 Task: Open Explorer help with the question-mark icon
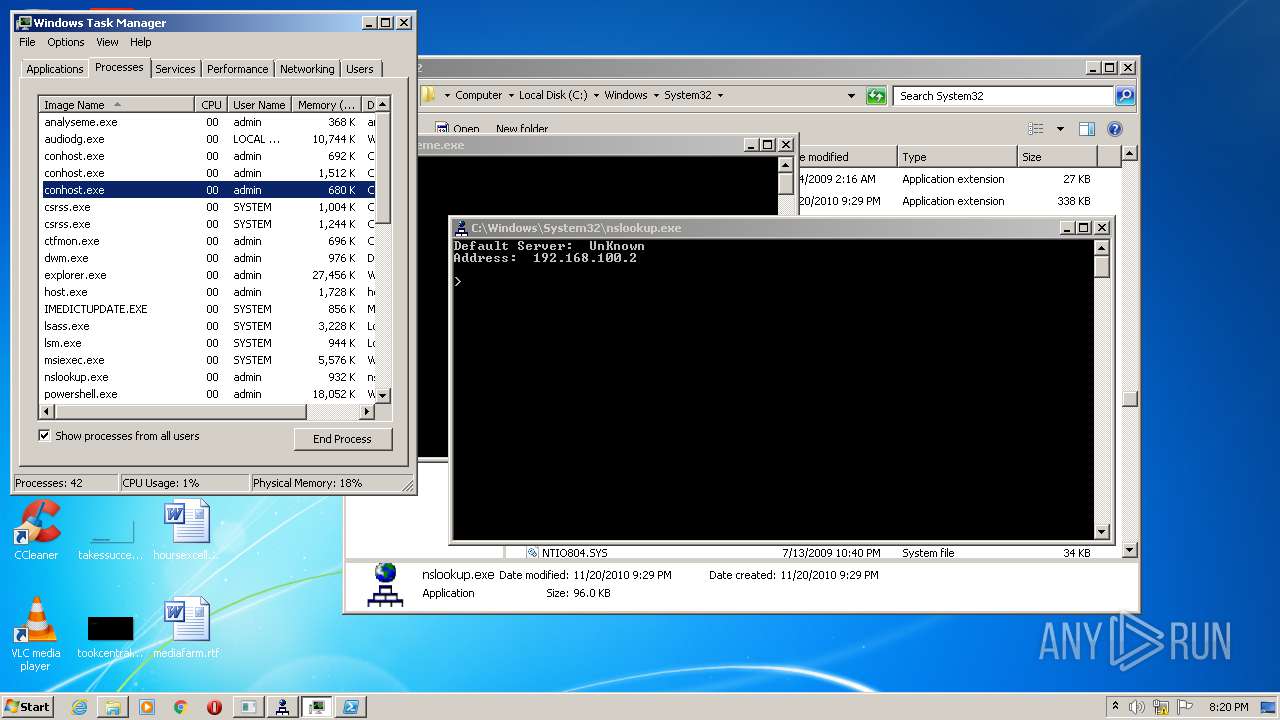pos(1115,129)
